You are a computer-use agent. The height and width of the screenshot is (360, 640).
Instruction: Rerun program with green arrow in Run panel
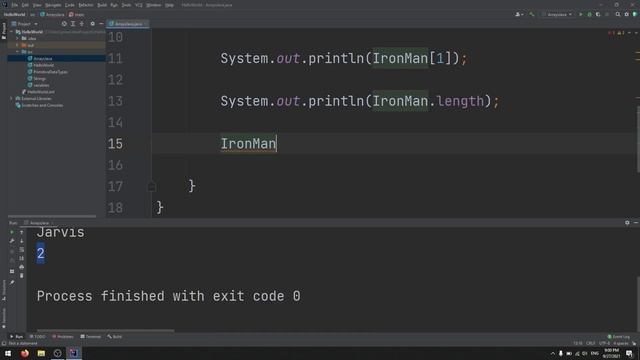[x=12, y=232]
